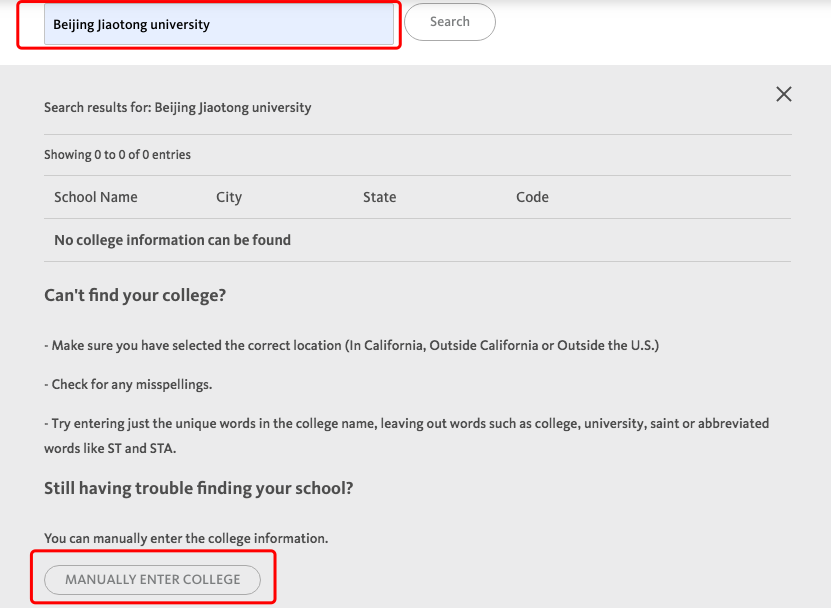Click the 'Check for any misspellings.' tip
Screen dimensions: 831x608
click(x=128, y=384)
